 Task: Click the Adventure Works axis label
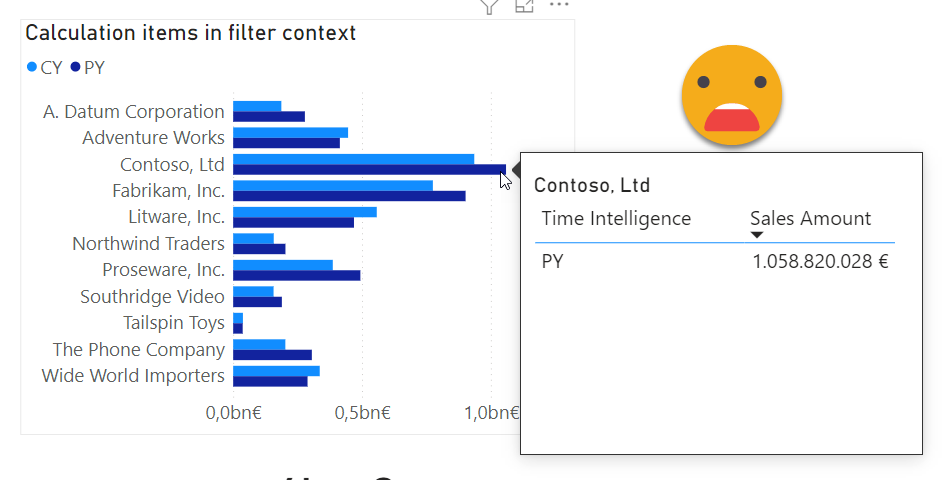click(x=153, y=137)
